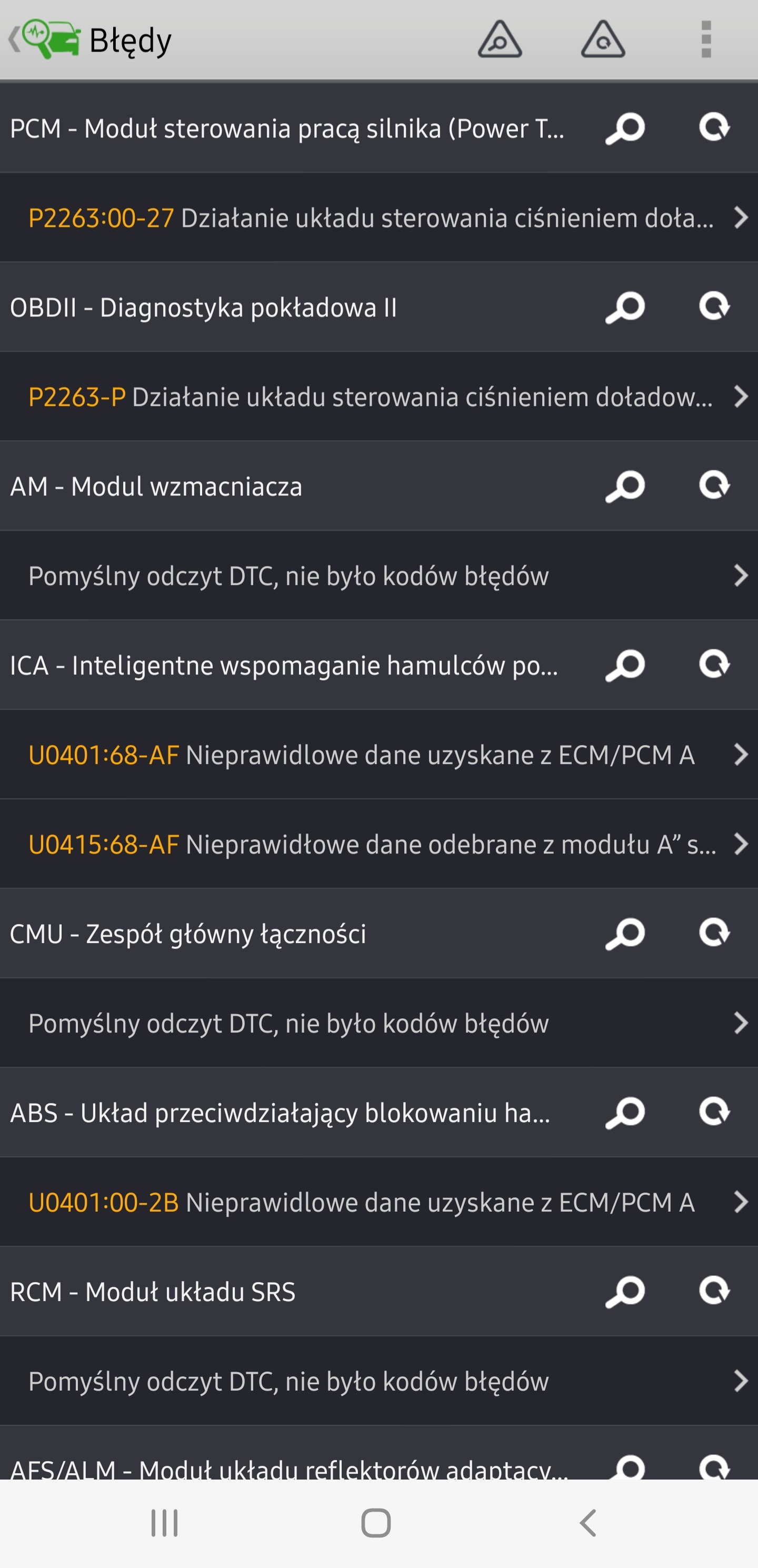Open the U0401:00-2B error under ABS

click(377, 1202)
